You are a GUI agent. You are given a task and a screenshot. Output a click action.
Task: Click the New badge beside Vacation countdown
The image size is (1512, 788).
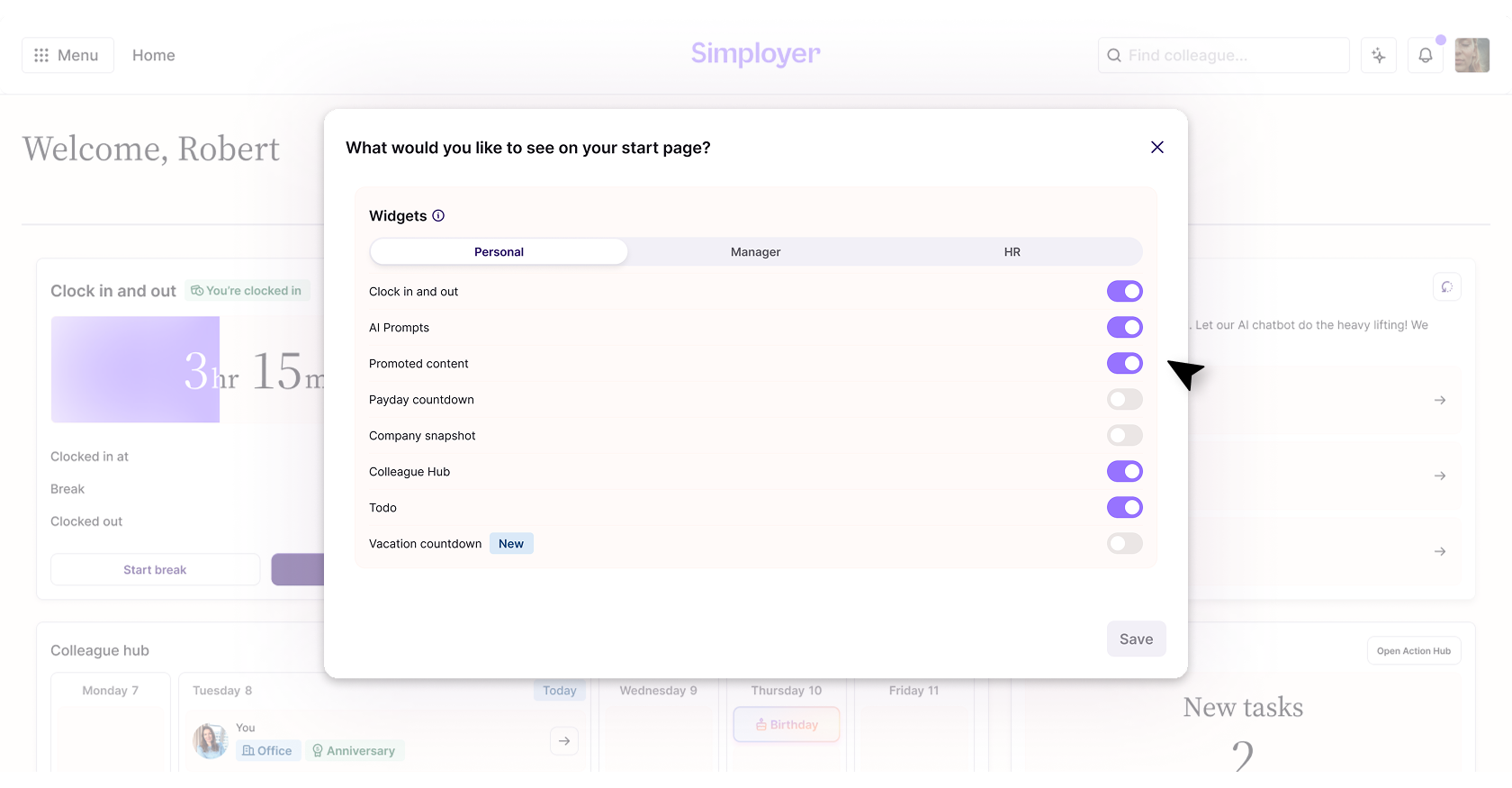tap(511, 543)
